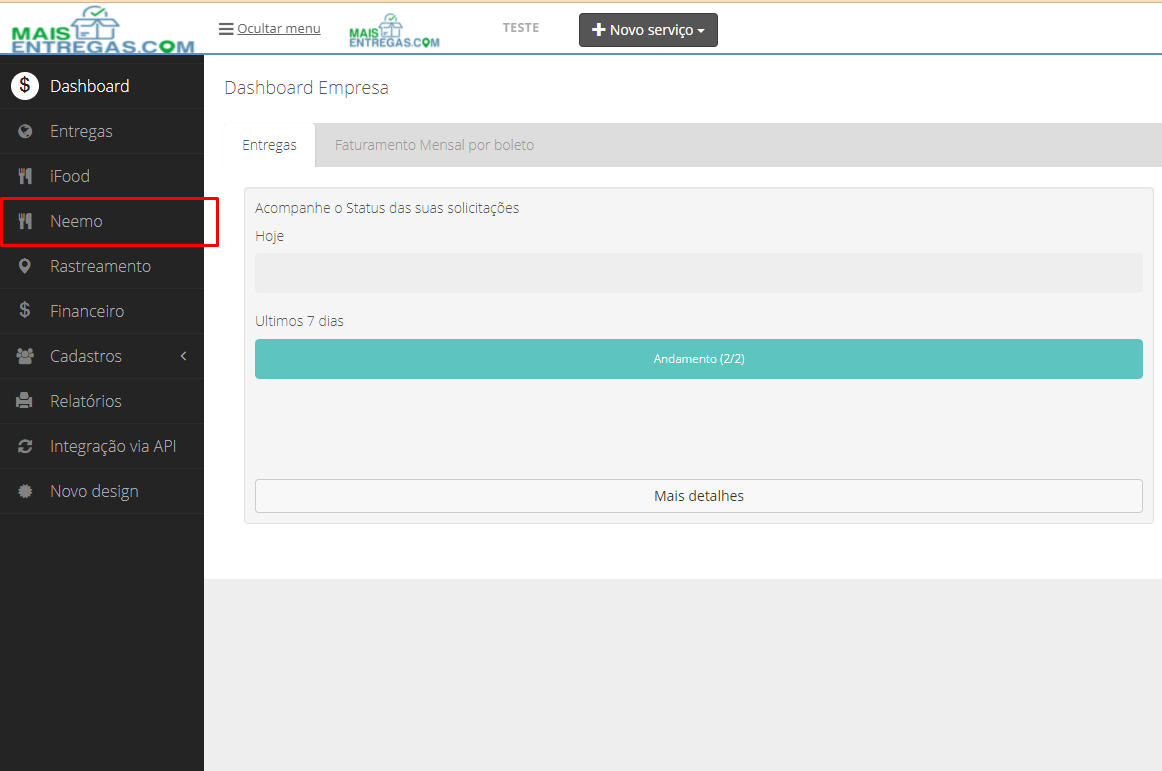Open the Novo serviço dropdown
This screenshot has height=771, width=1162.
tap(648, 30)
